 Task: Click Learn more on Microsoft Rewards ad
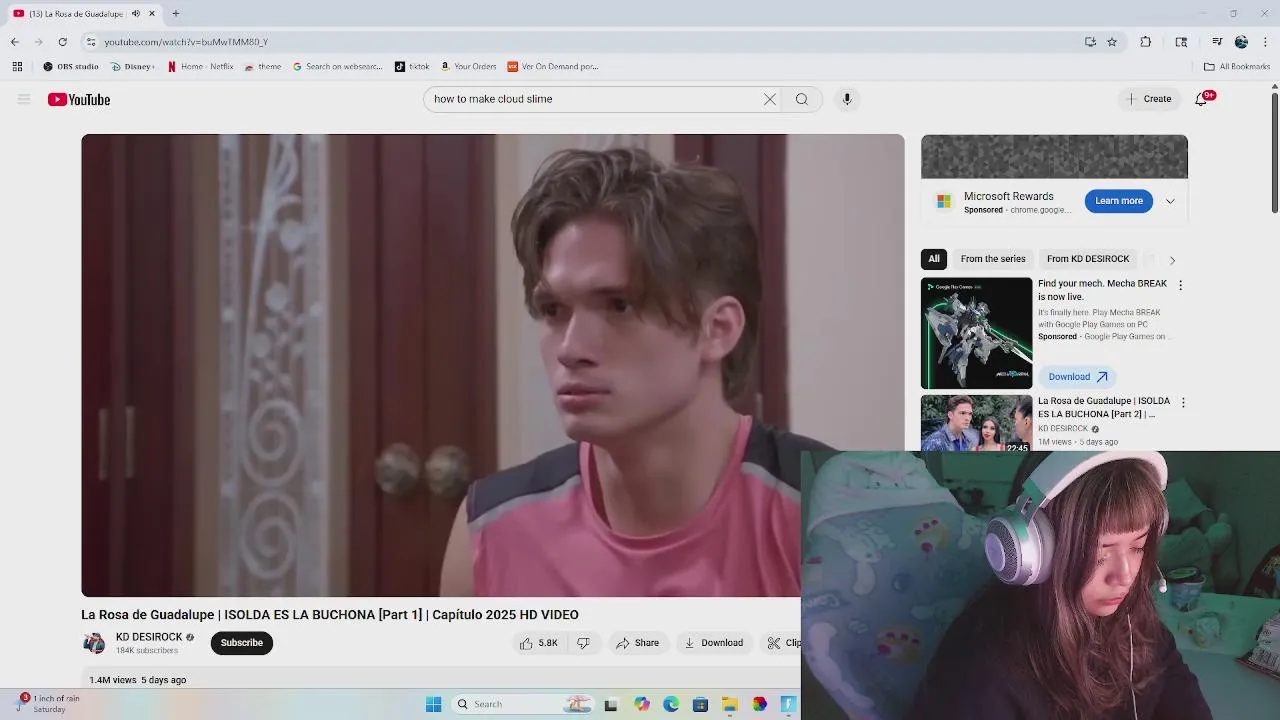[1119, 201]
